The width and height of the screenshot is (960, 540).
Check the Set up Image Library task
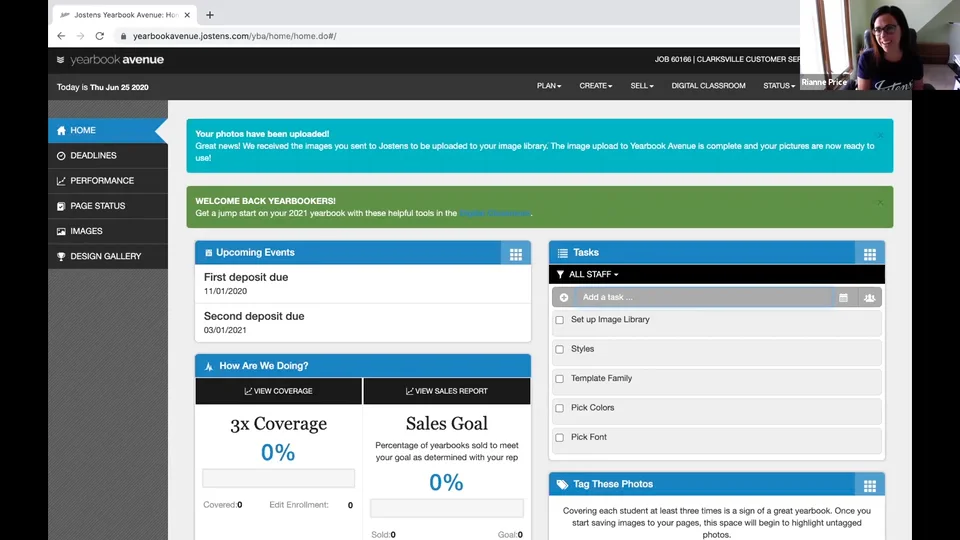(560, 320)
